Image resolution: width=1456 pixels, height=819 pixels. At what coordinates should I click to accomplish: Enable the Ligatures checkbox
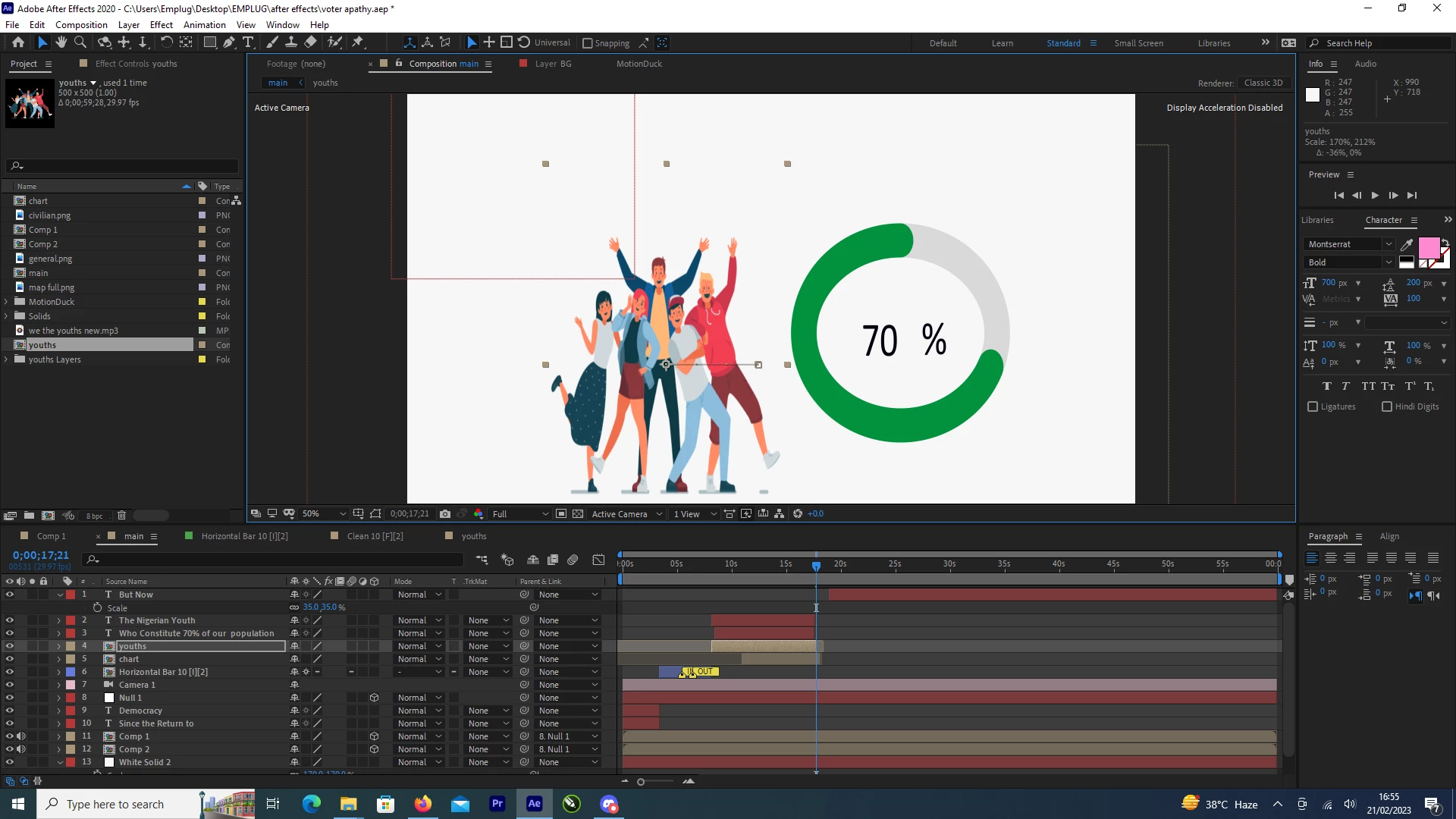tap(1313, 406)
